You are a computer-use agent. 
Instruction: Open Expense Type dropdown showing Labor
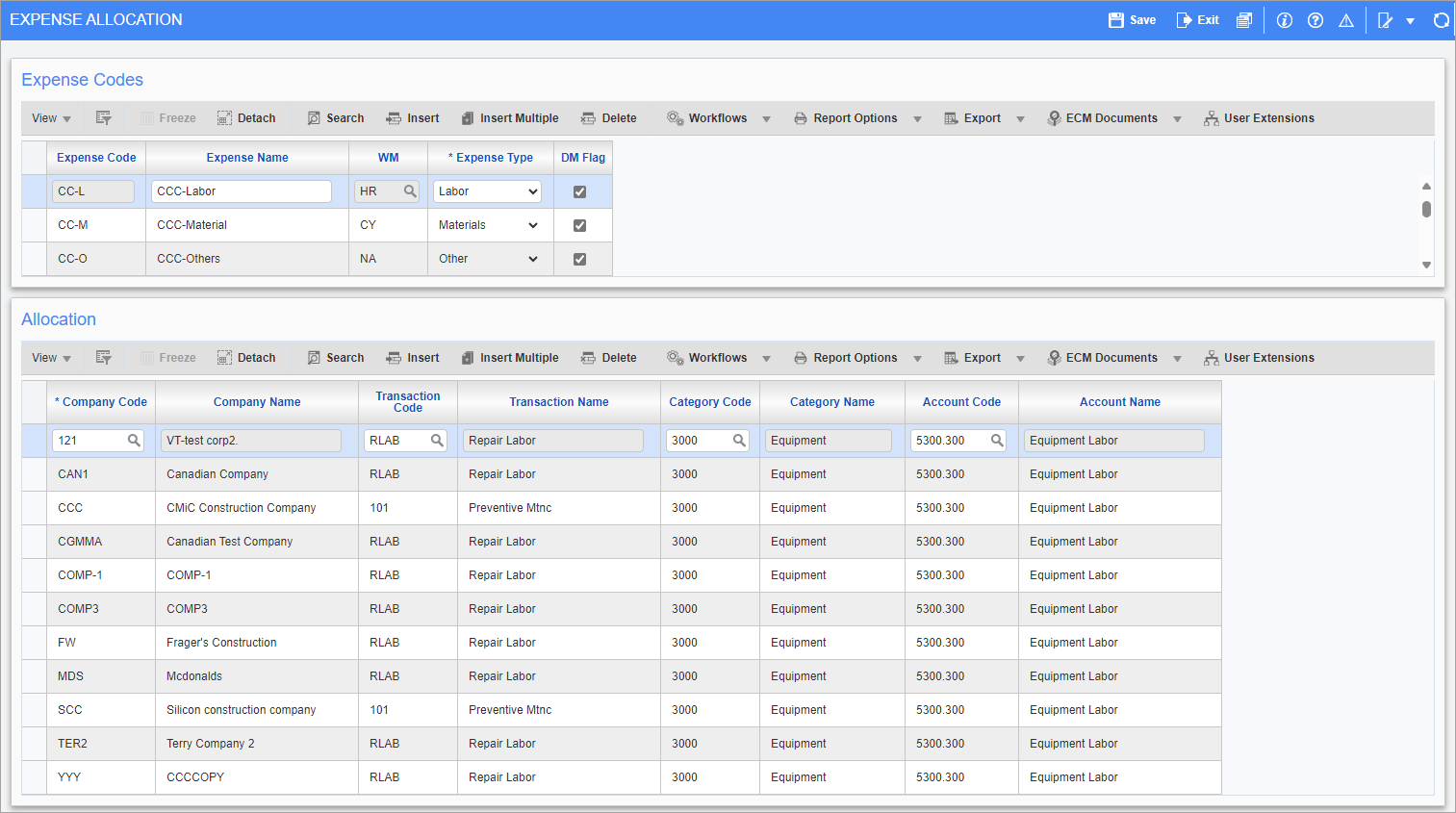(487, 191)
